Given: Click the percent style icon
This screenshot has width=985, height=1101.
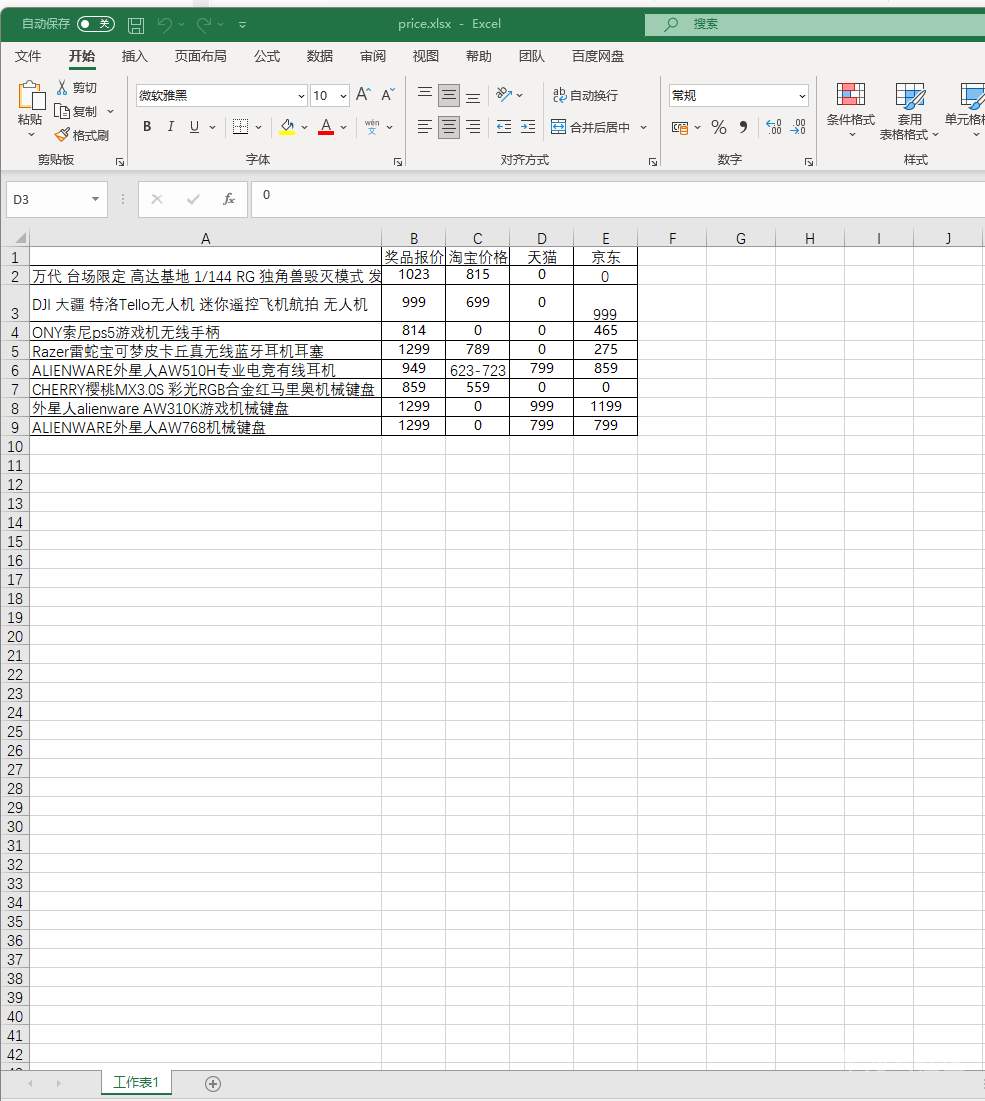Looking at the screenshot, I should pyautogui.click(x=718, y=127).
